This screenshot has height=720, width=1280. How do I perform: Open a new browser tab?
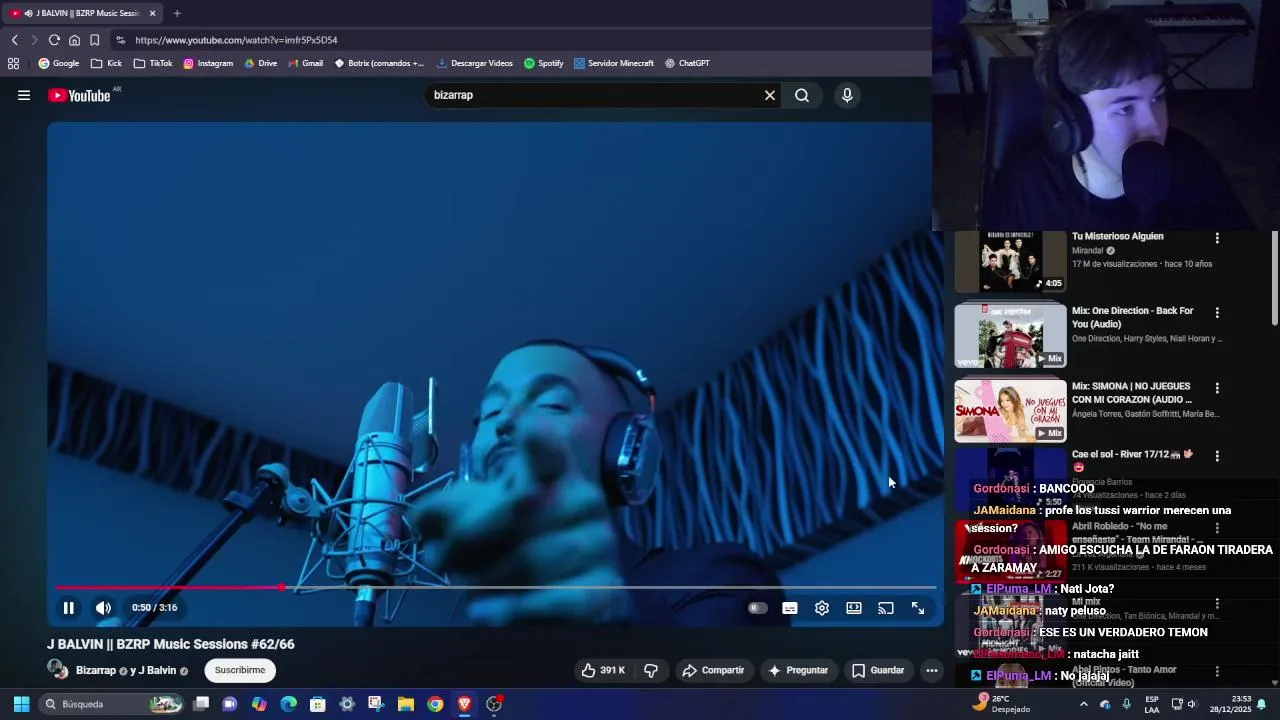(x=177, y=13)
